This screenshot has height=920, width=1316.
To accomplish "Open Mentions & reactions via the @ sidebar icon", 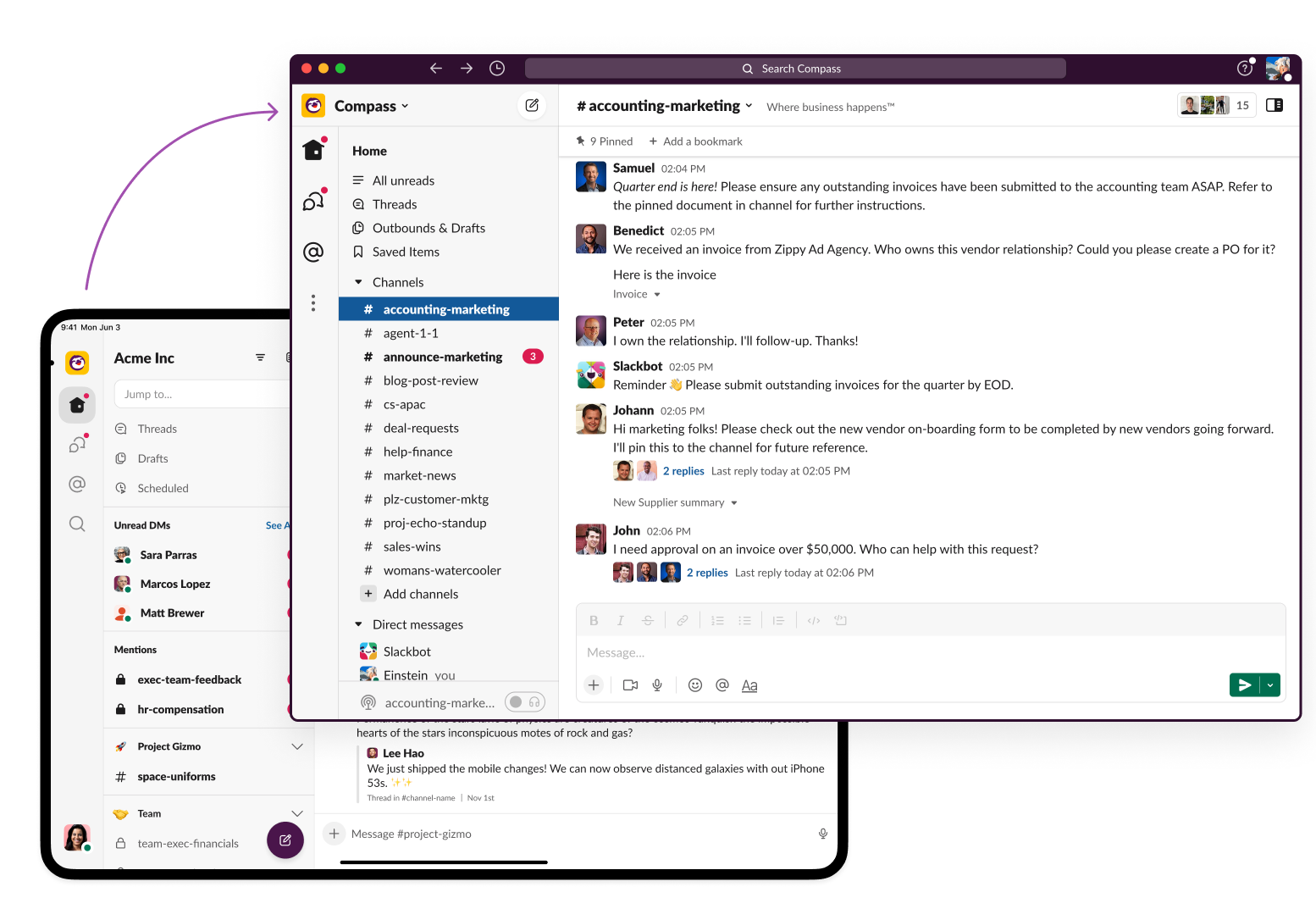I will [x=314, y=252].
